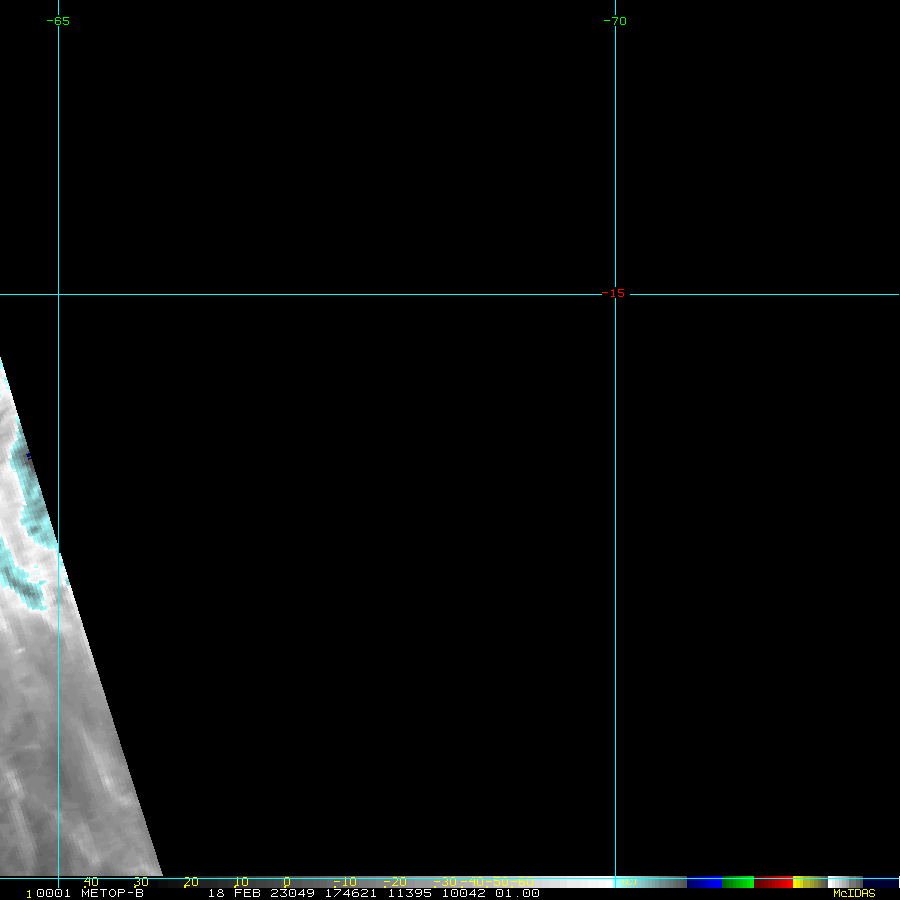The image size is (900, 900).
Task: Click the -70 longitude label
Action: (x=616, y=21)
